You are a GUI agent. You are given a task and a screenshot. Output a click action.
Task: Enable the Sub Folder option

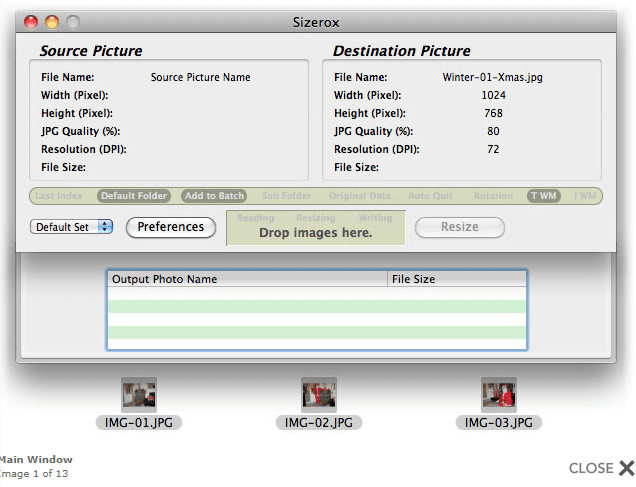286,196
